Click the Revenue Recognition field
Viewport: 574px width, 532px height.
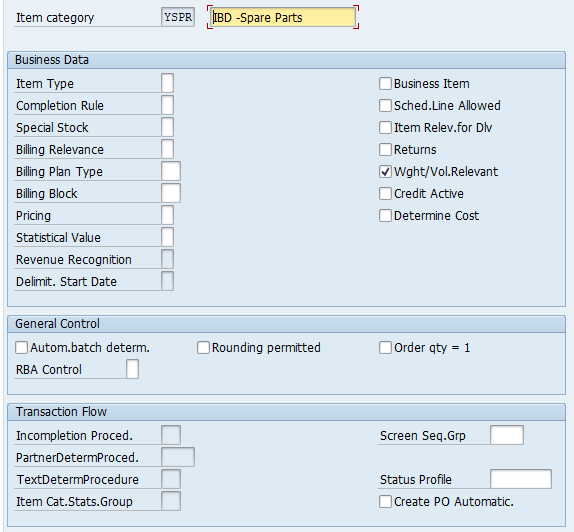(167, 259)
